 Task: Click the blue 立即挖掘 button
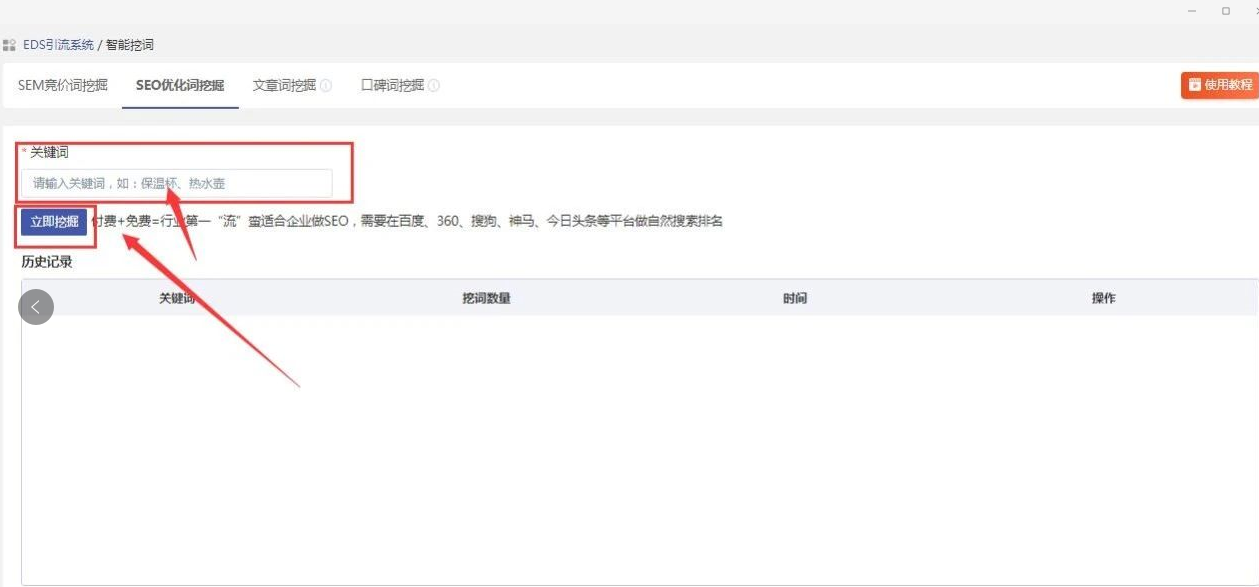(54, 222)
